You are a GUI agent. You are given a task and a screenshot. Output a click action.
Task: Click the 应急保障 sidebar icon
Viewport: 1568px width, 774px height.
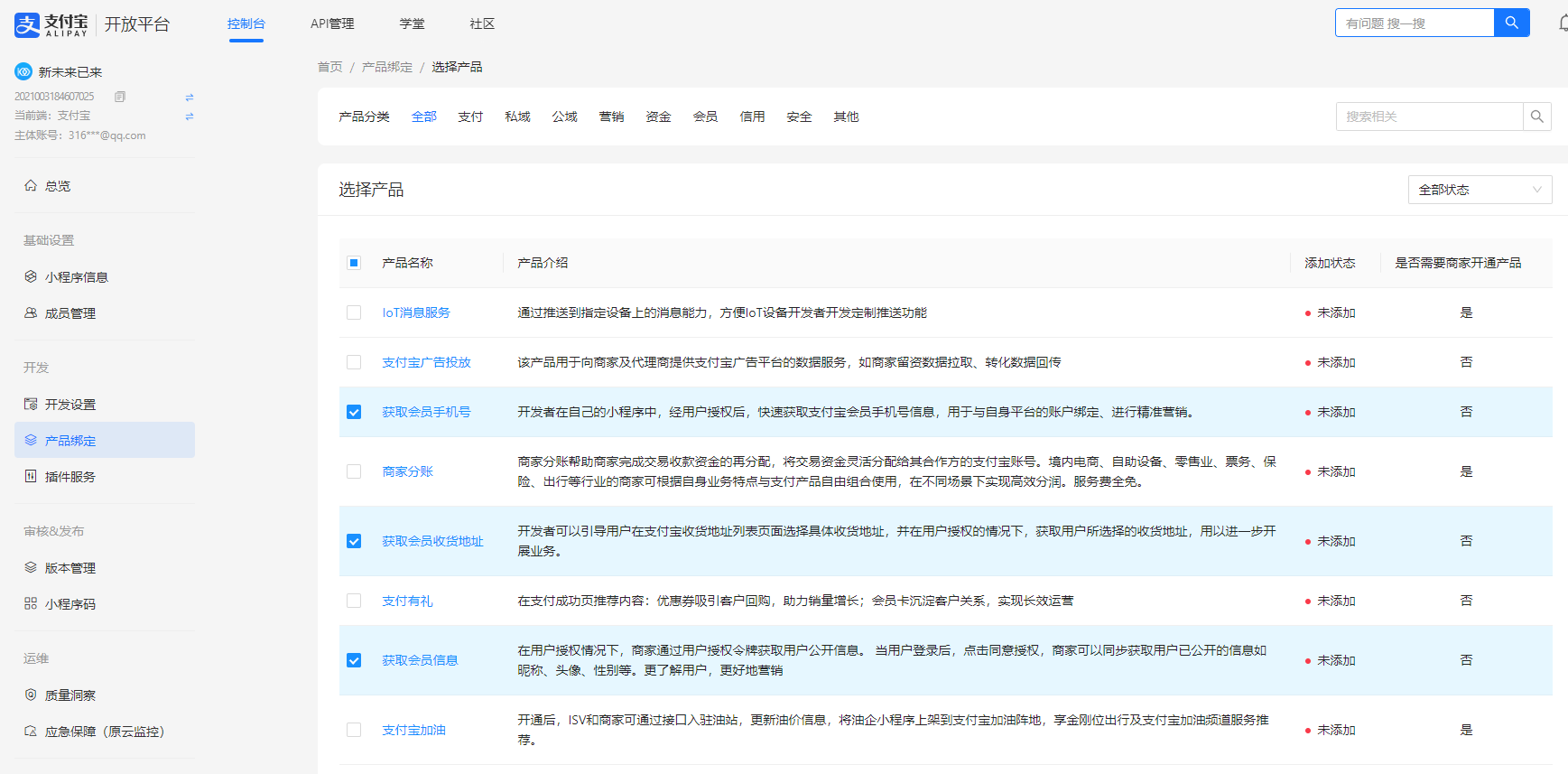31,731
